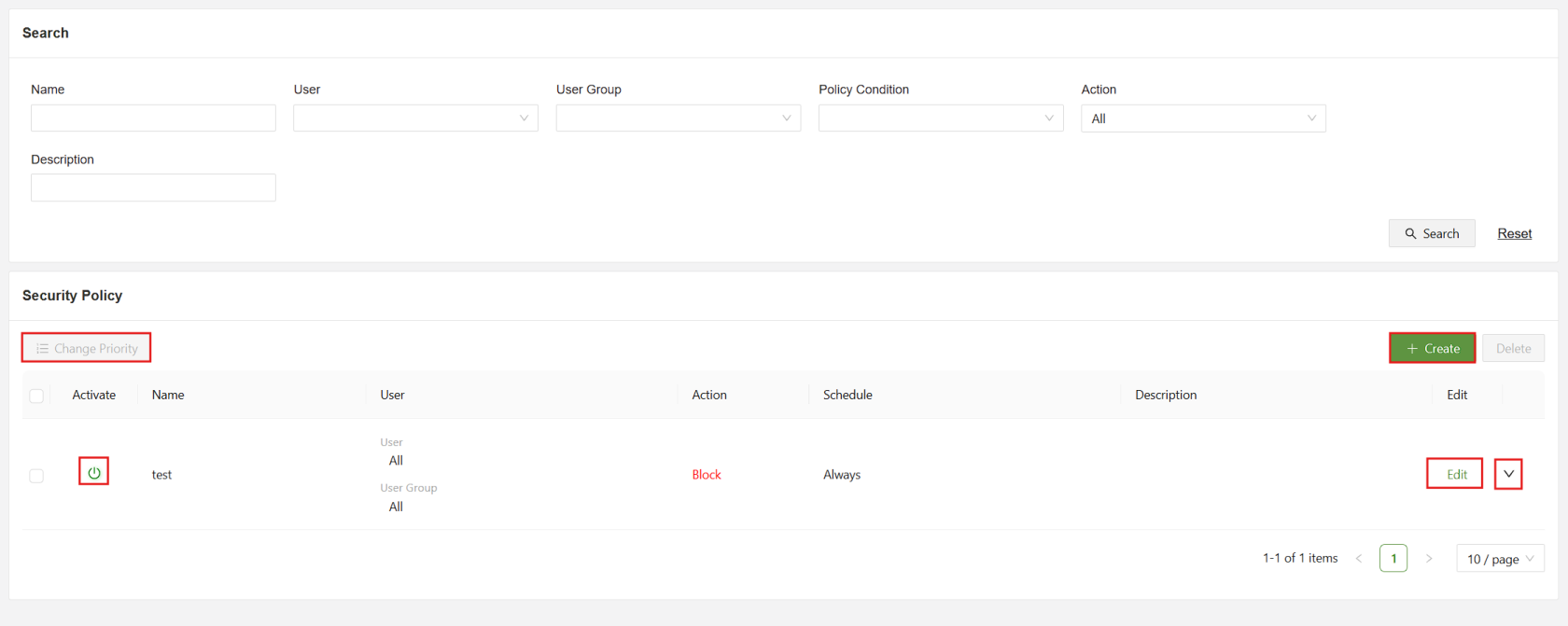
Task: Open the 10 / page size selector
Action: coord(1500,559)
